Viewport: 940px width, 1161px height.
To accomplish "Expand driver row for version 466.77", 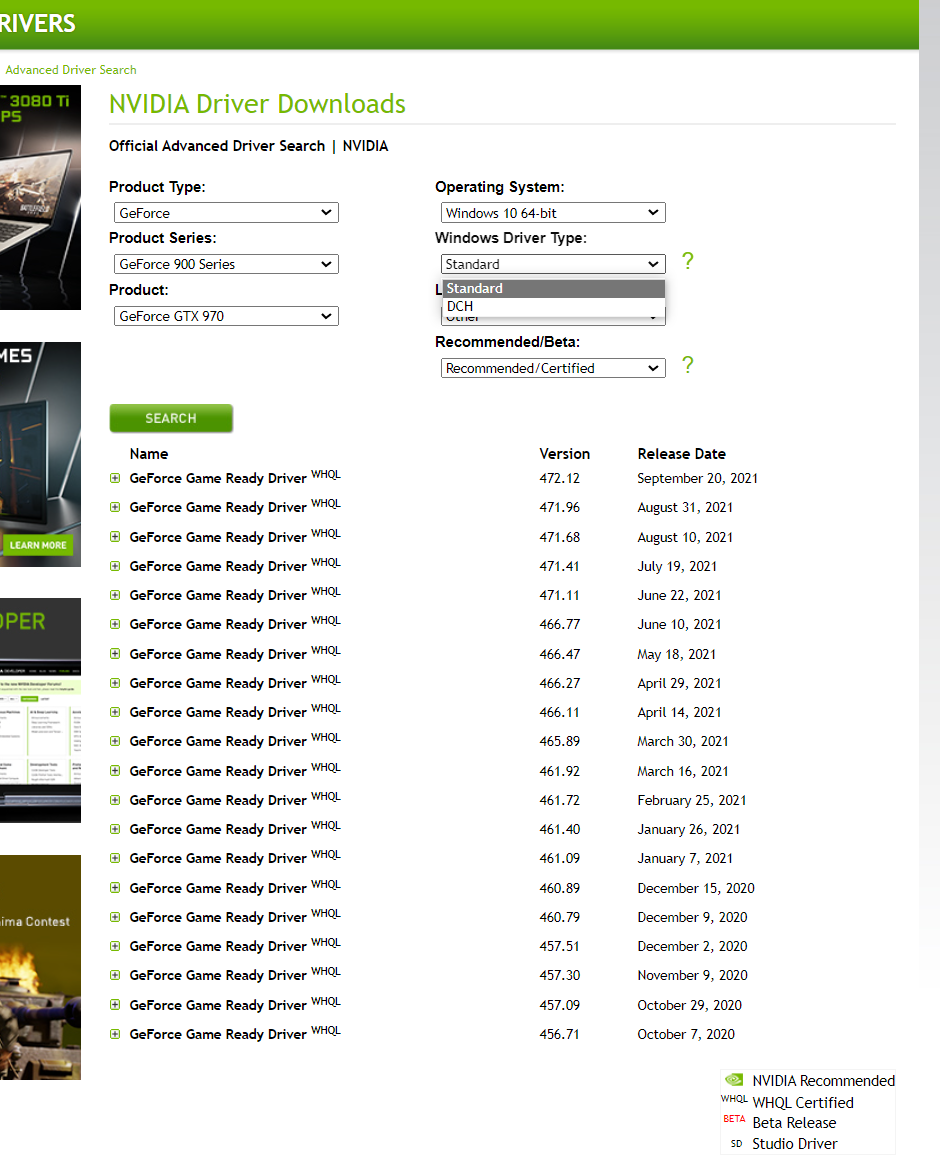I will pos(115,624).
